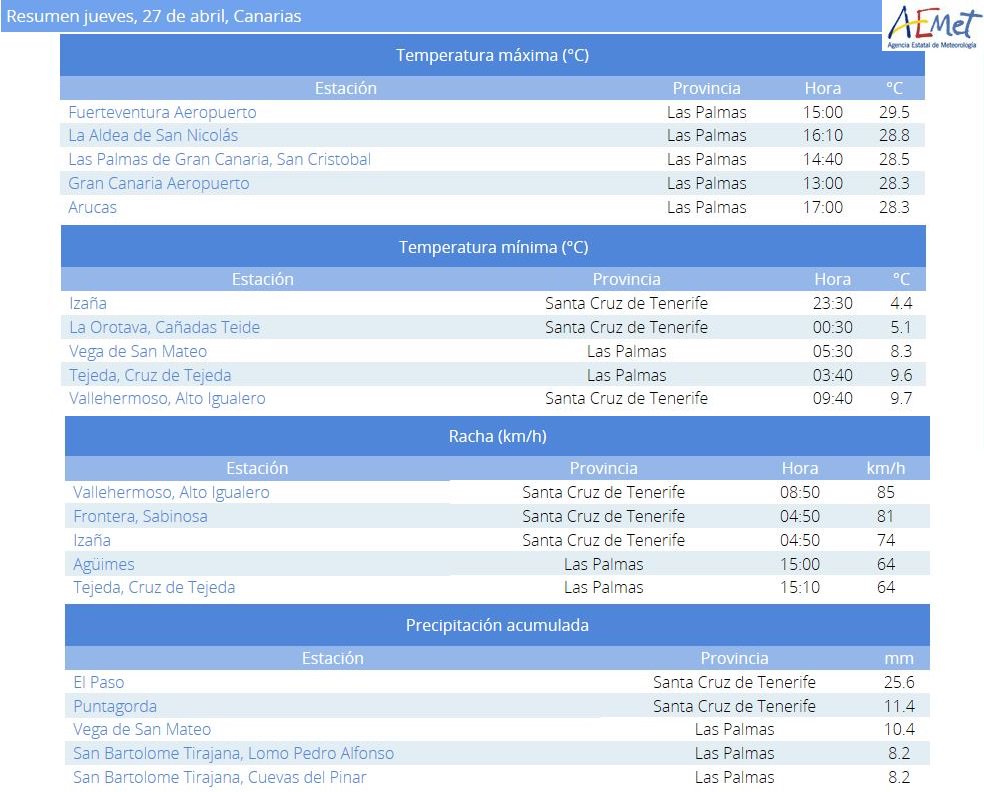Select the 11.4 mm precipitation value
This screenshot has height=792, width=984.
tap(899, 706)
